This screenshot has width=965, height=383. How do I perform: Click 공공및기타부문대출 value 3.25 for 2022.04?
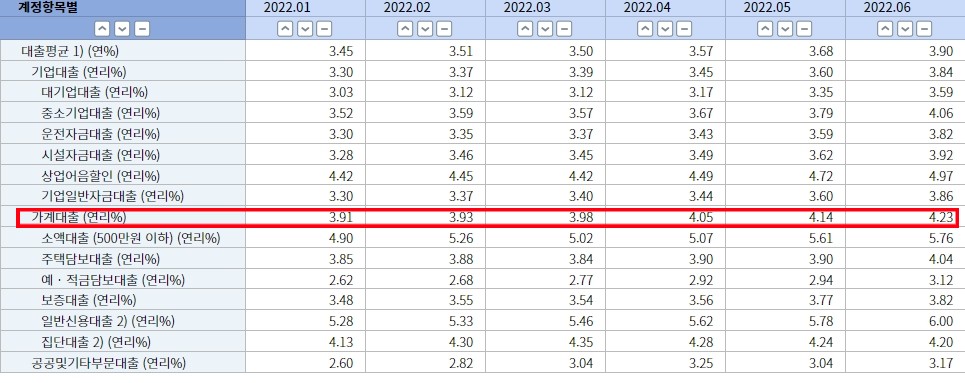(702, 363)
